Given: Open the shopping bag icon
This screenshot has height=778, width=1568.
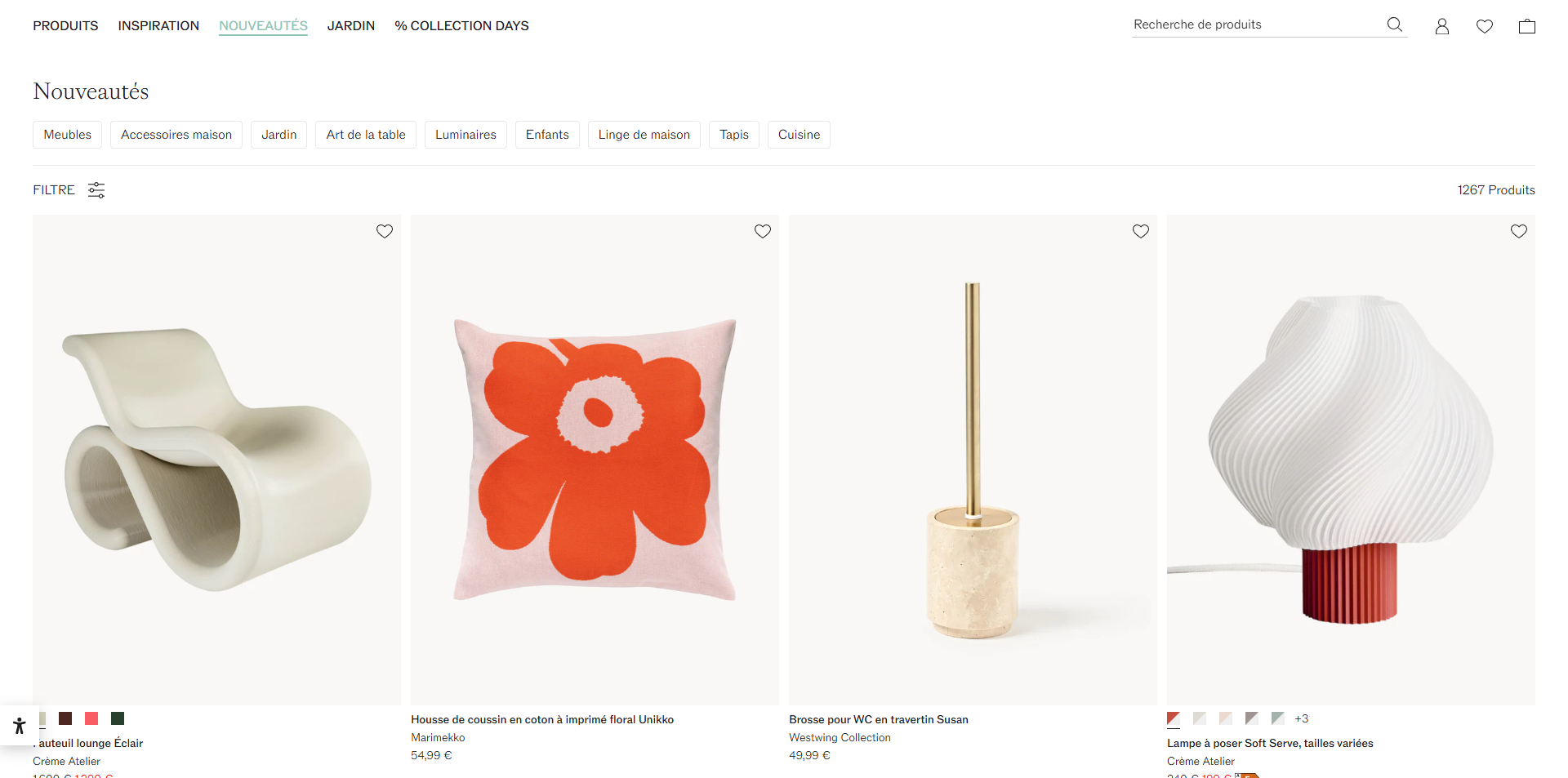Looking at the screenshot, I should coord(1527,26).
